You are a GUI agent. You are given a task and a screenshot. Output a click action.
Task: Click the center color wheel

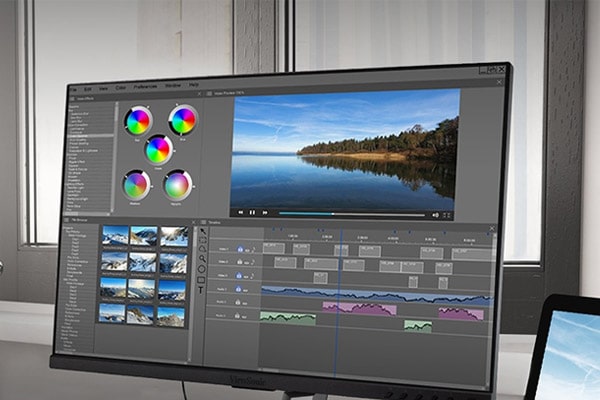158,150
